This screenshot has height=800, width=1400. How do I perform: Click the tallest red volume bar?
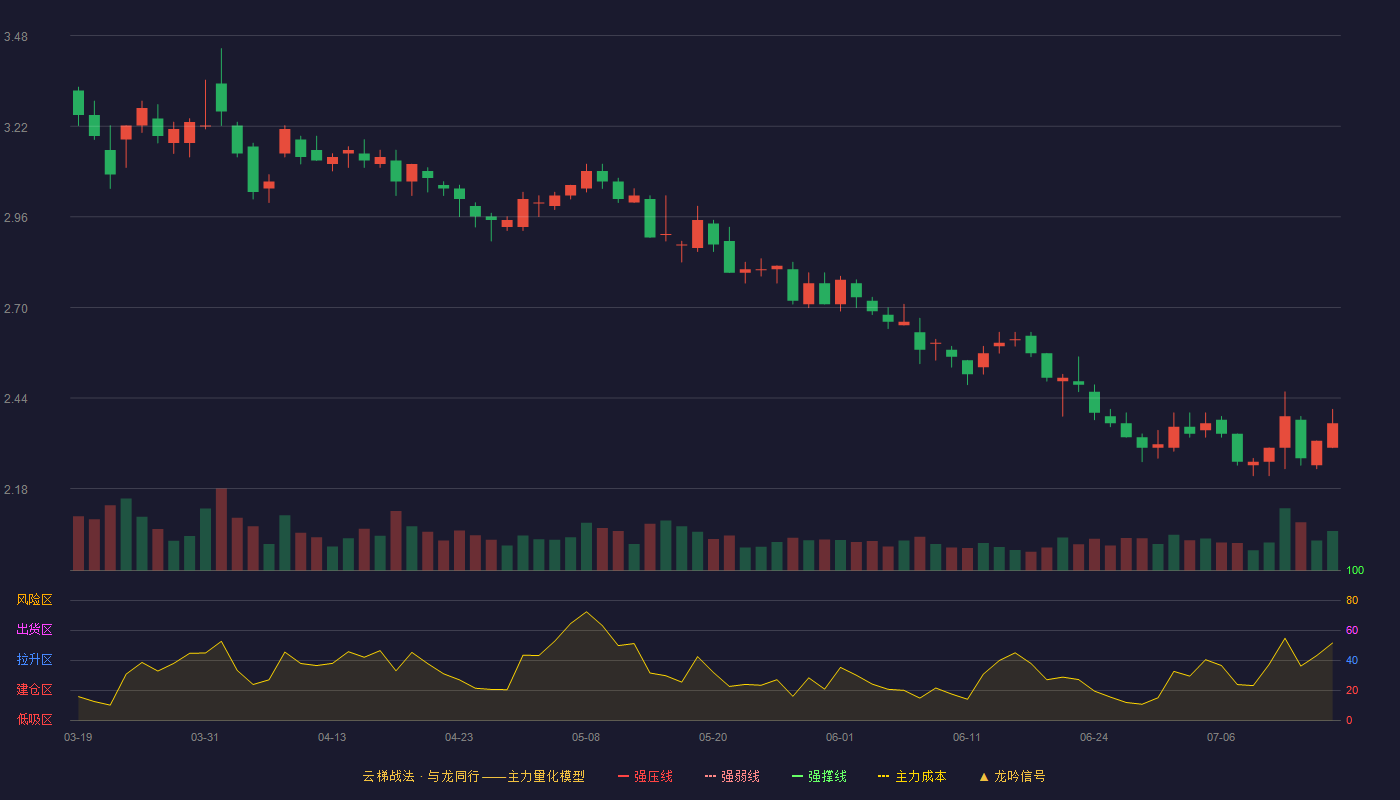[x=221, y=530]
